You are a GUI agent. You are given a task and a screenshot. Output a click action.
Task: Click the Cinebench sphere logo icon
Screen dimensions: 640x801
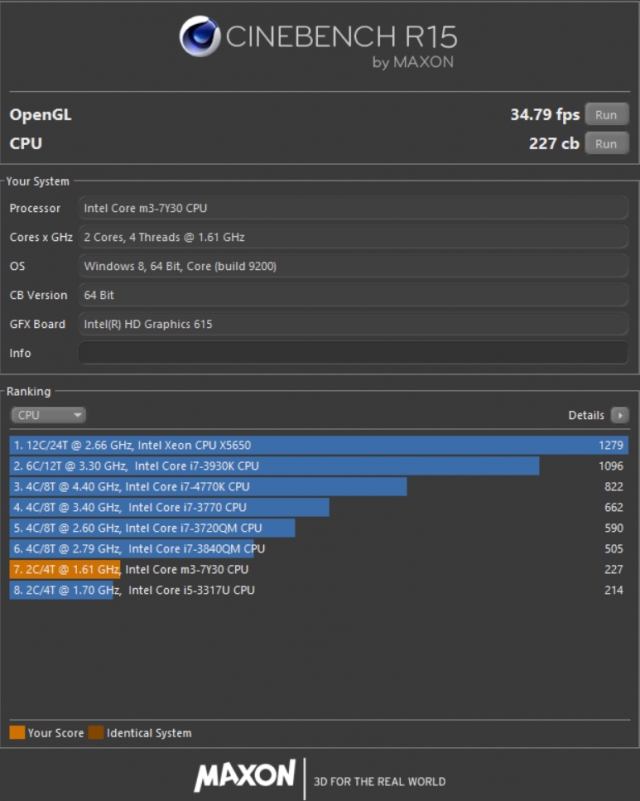pyautogui.click(x=200, y=36)
